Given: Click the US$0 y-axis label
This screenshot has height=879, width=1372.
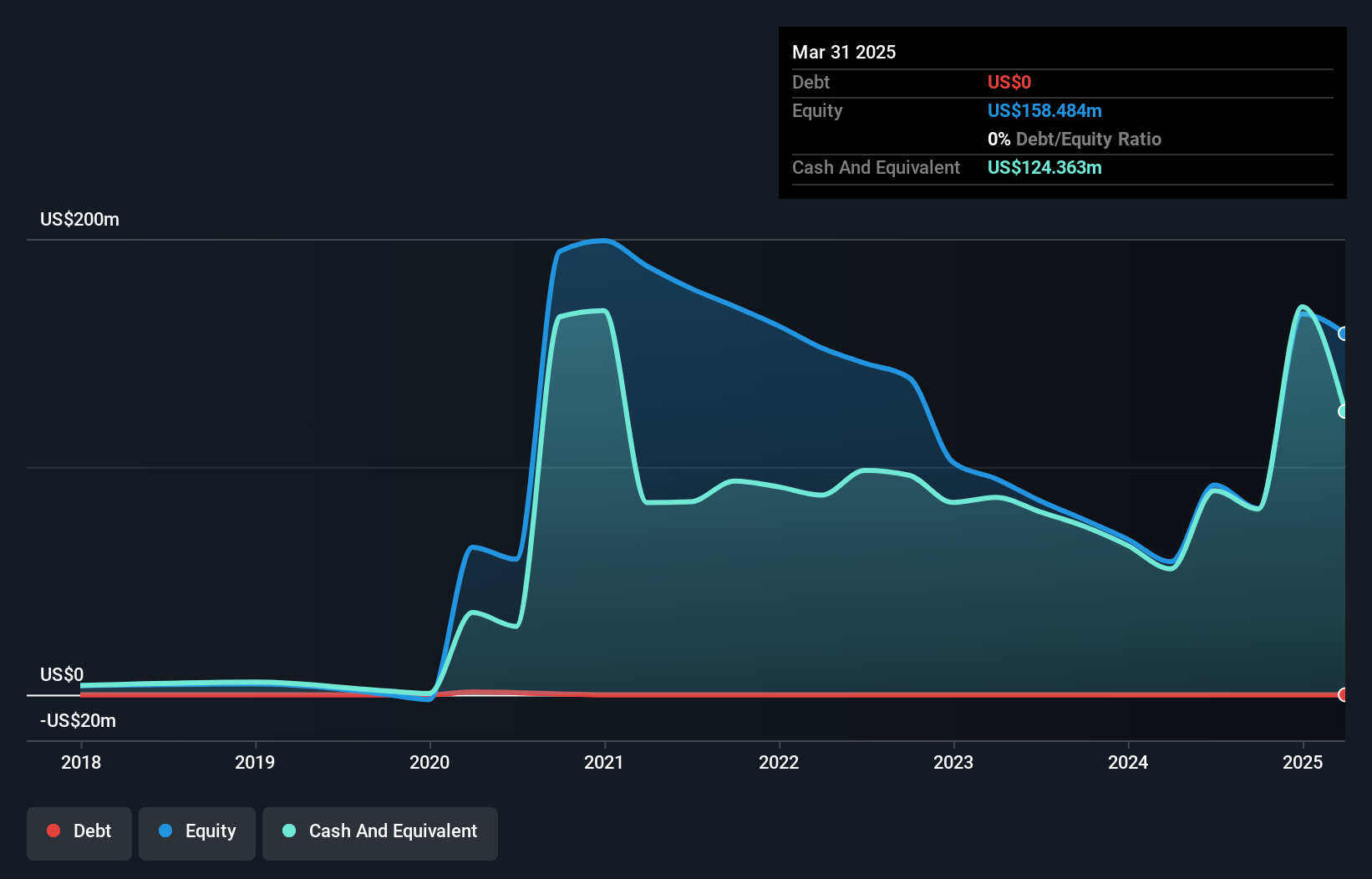Looking at the screenshot, I should pyautogui.click(x=62, y=674).
